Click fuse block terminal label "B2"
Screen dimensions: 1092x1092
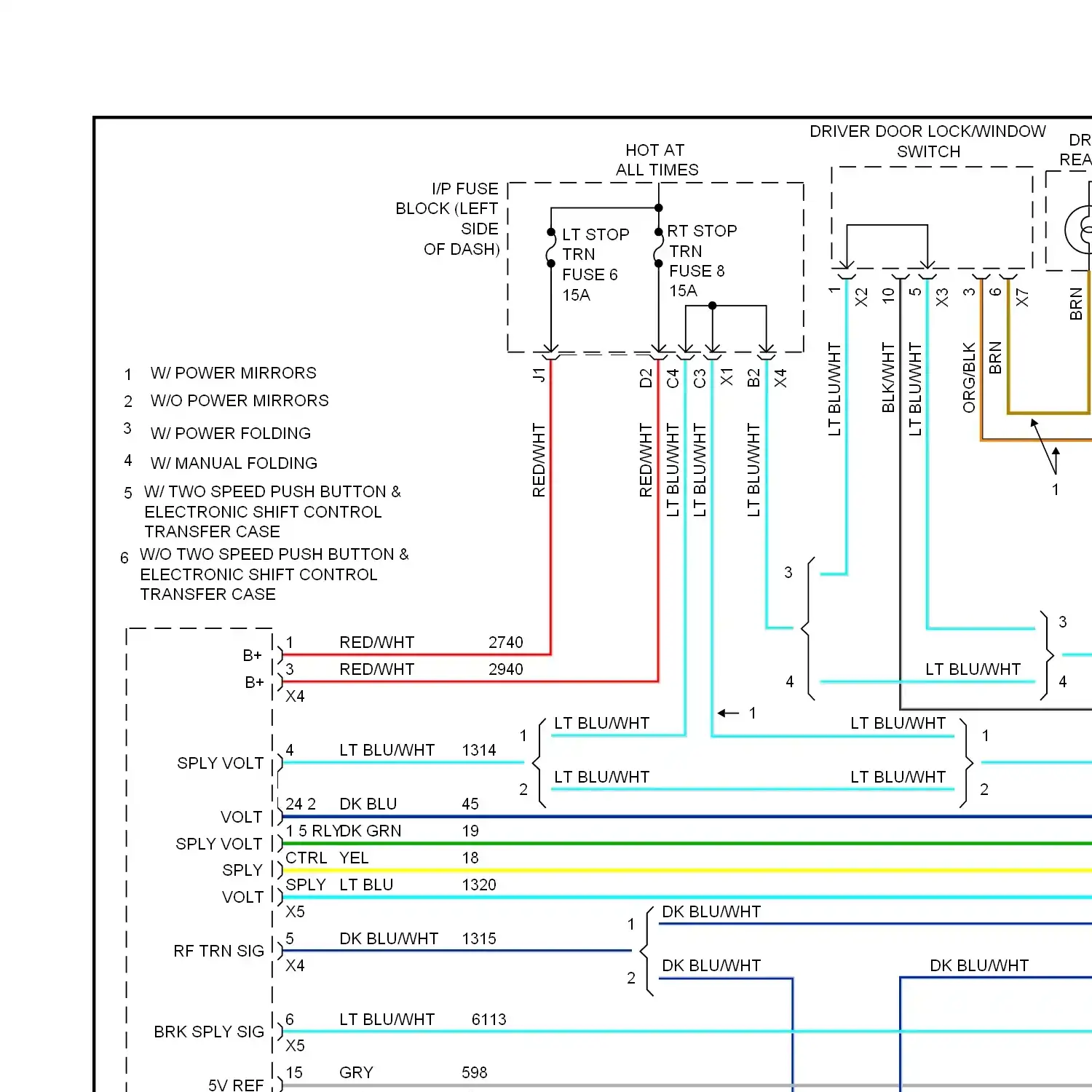[753, 379]
